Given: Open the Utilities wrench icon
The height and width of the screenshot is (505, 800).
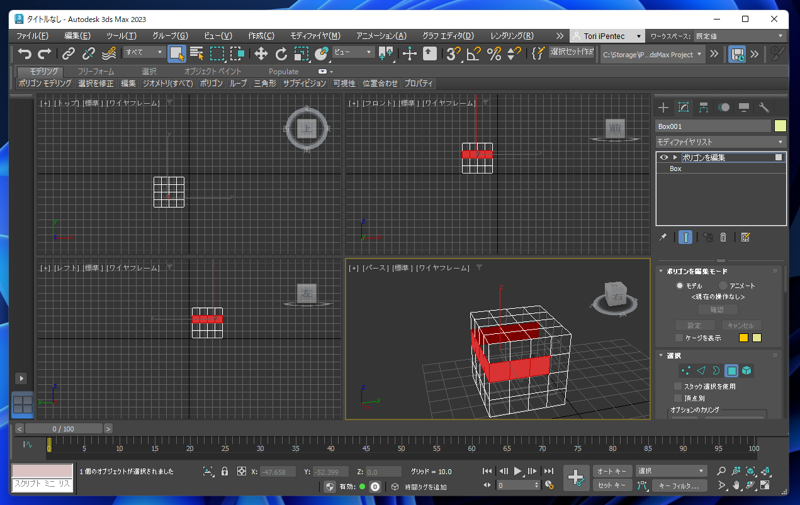Looking at the screenshot, I should point(764,107).
